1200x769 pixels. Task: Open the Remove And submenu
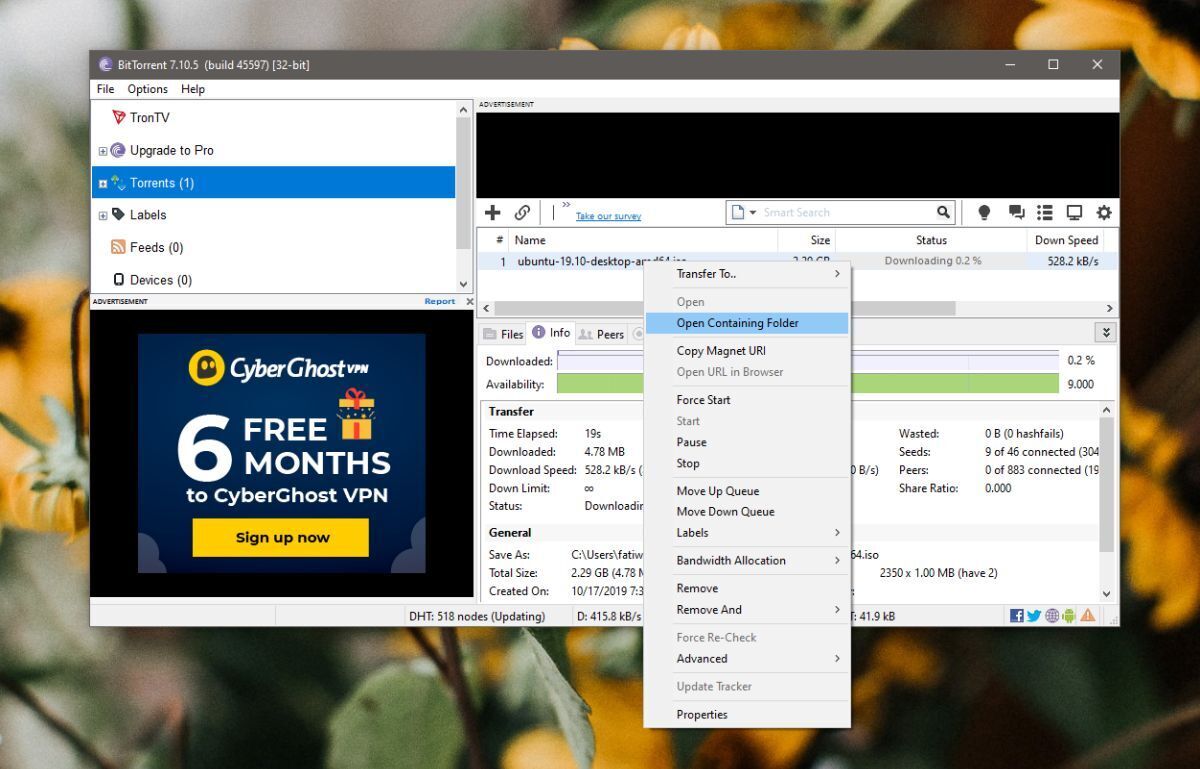click(747, 609)
